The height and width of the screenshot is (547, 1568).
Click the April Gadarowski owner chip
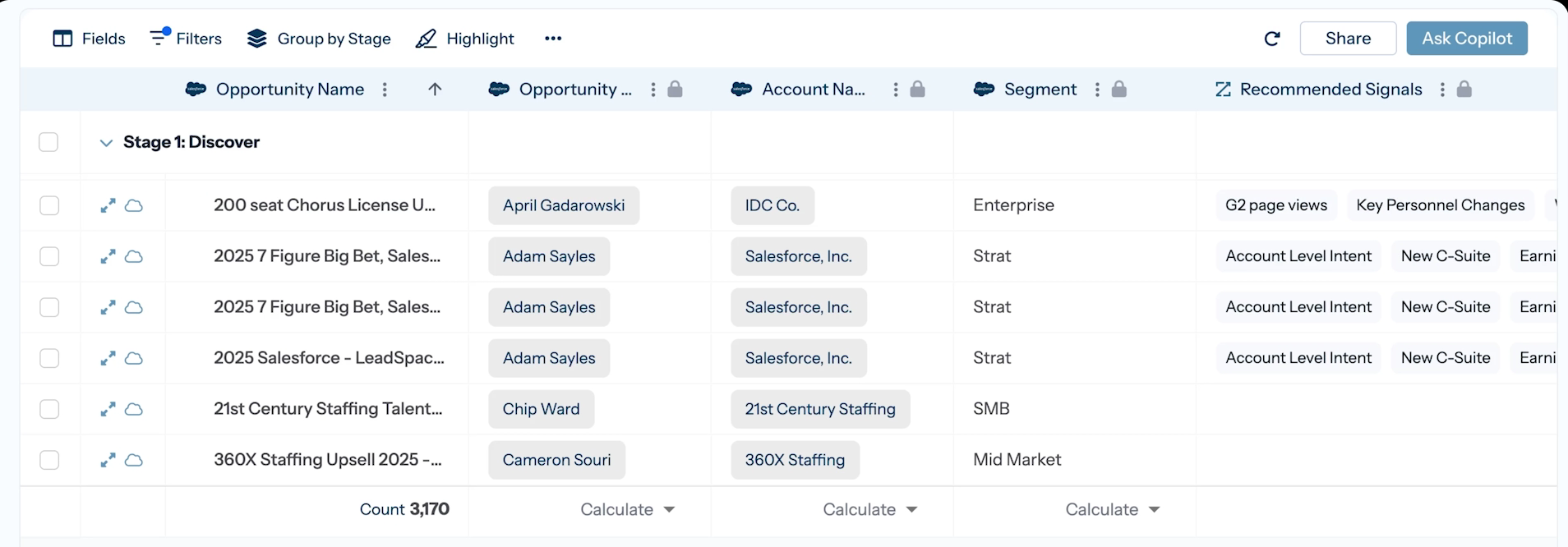564,205
